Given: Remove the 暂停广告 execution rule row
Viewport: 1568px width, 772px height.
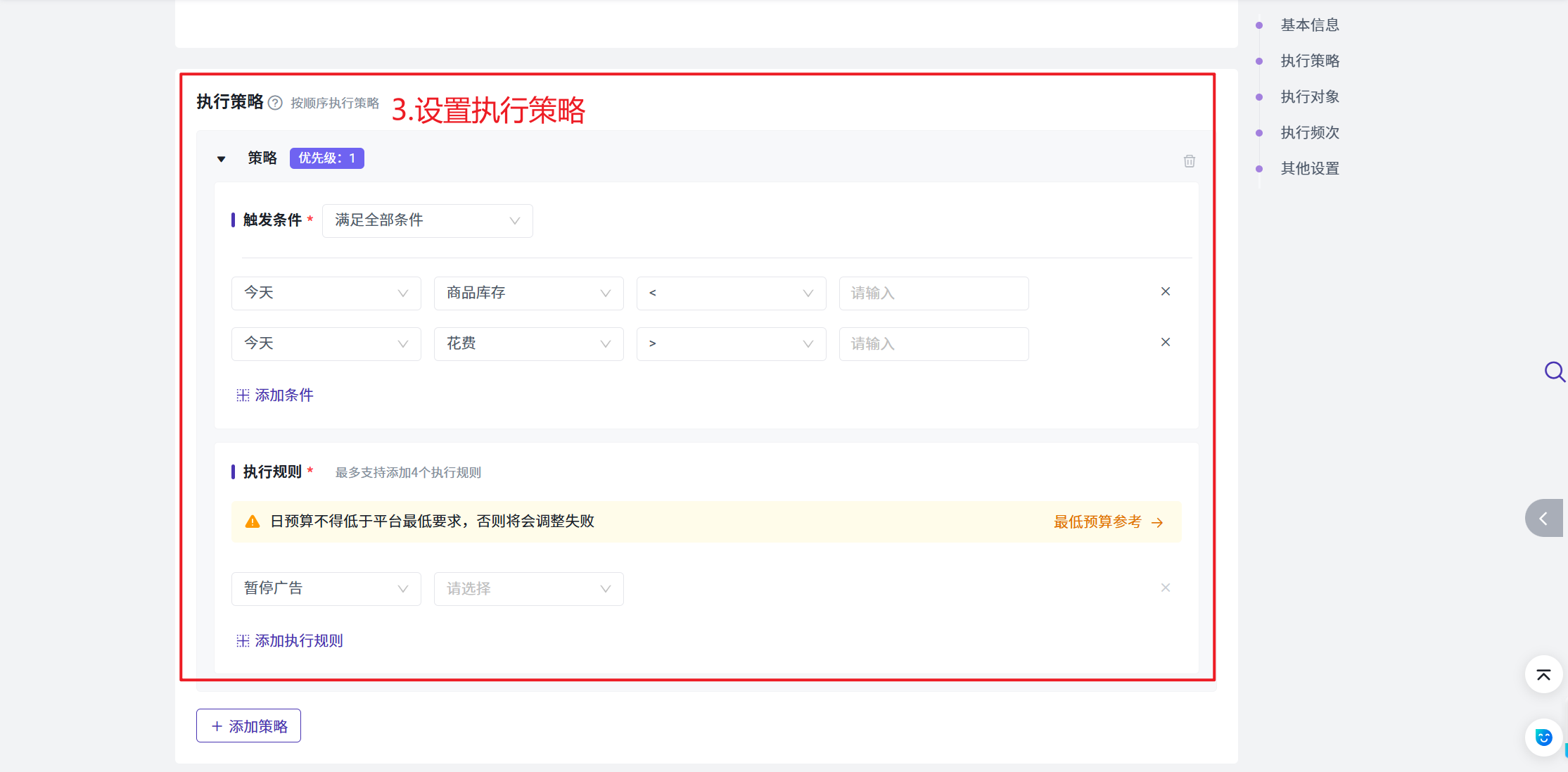Looking at the screenshot, I should click(1165, 588).
